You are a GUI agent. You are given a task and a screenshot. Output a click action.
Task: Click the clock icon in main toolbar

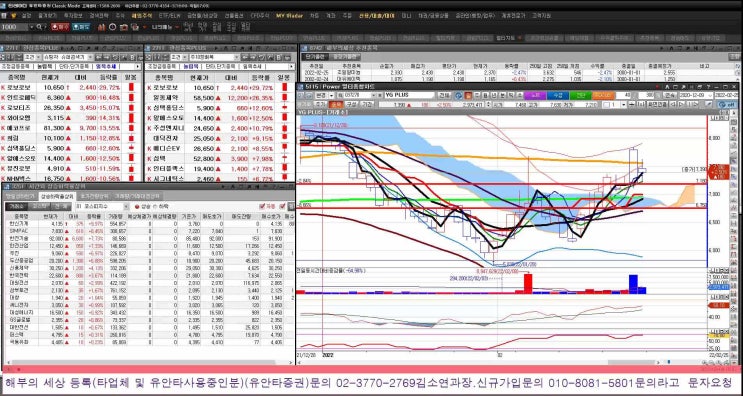113,27
